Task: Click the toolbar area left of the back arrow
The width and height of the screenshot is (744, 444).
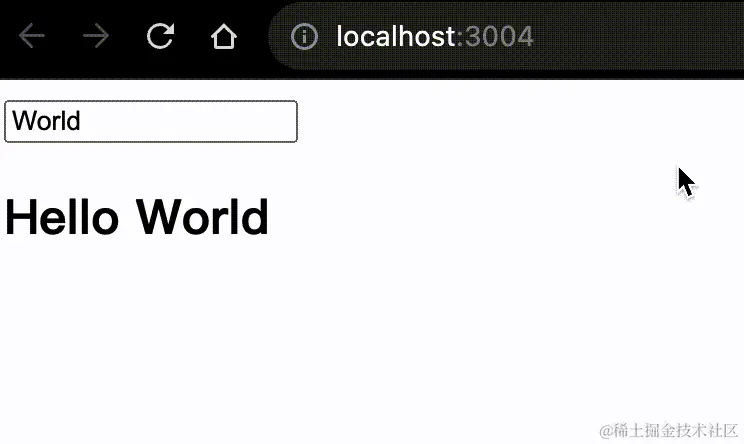Action: (8, 36)
